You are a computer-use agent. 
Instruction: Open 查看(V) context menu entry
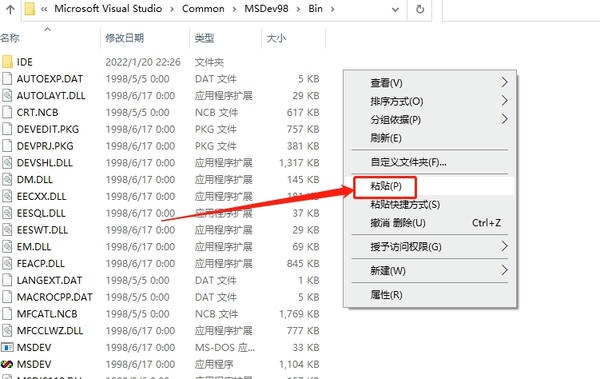point(430,83)
